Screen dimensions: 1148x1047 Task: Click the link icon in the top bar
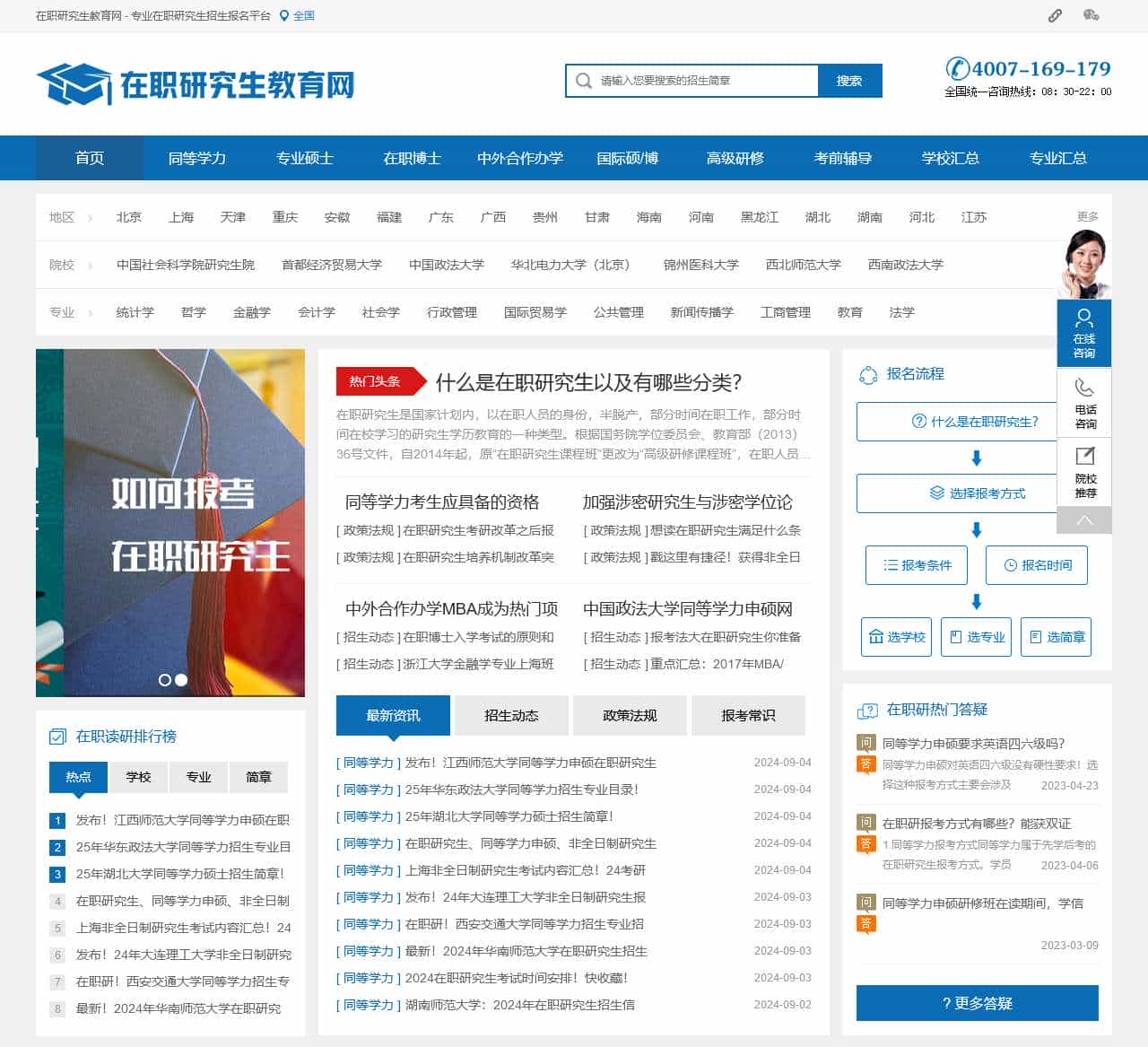1055,15
